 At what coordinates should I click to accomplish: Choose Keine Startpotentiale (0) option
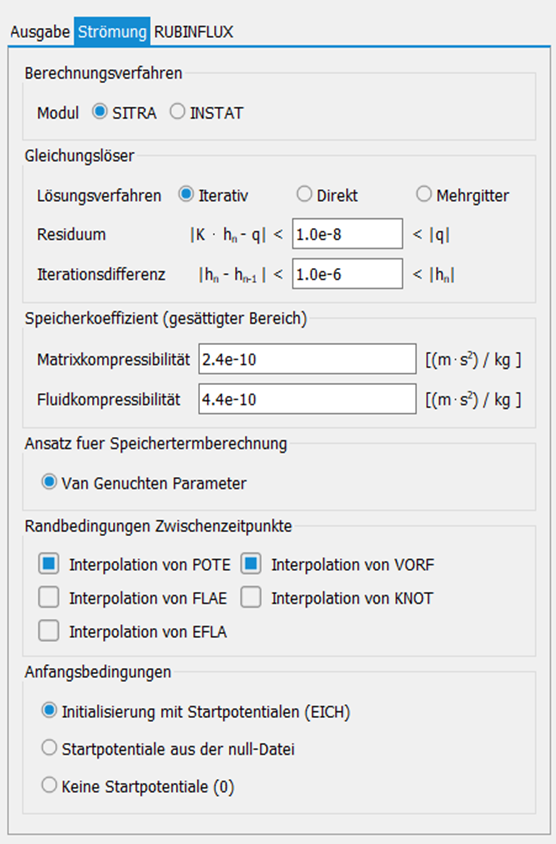(49, 785)
